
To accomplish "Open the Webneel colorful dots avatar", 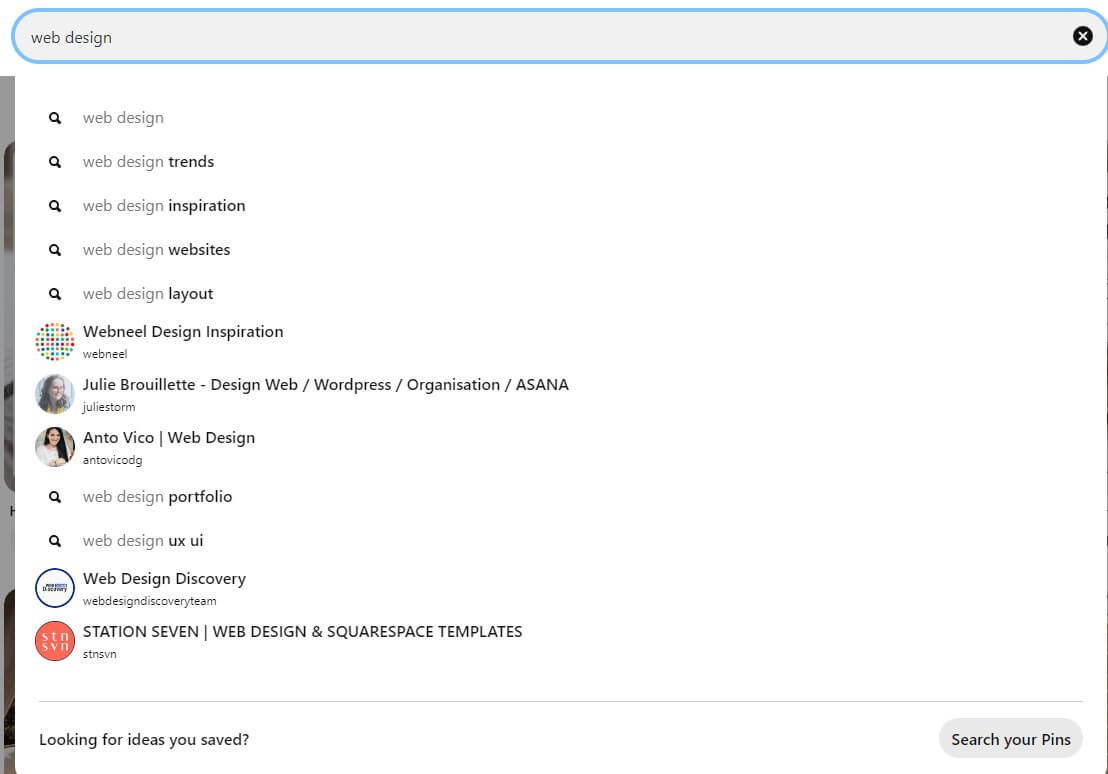I will (x=54, y=341).
